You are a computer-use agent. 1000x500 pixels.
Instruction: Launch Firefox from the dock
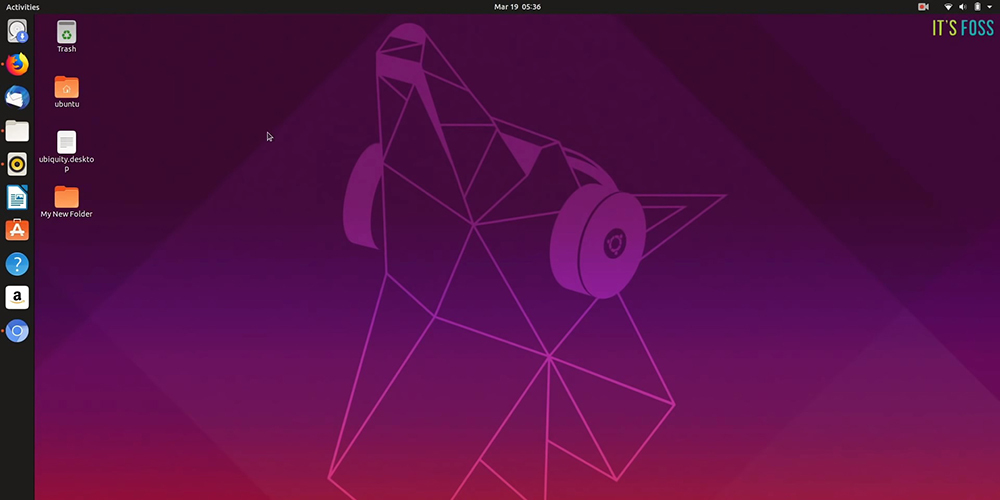click(x=17, y=64)
